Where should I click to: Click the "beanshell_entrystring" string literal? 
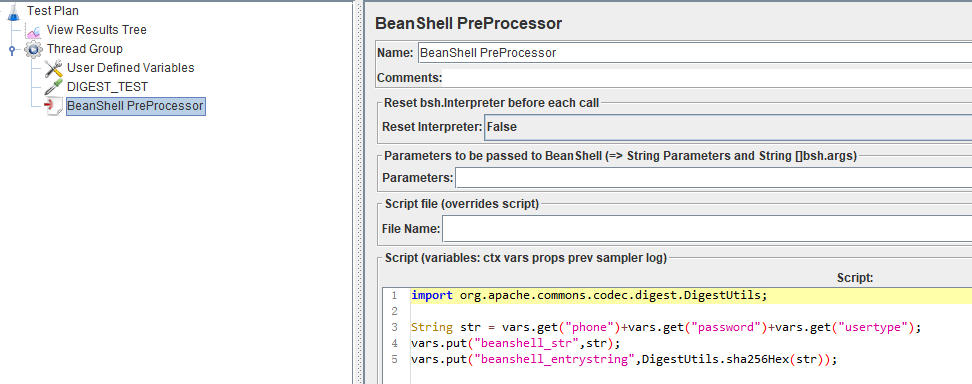tap(555, 360)
